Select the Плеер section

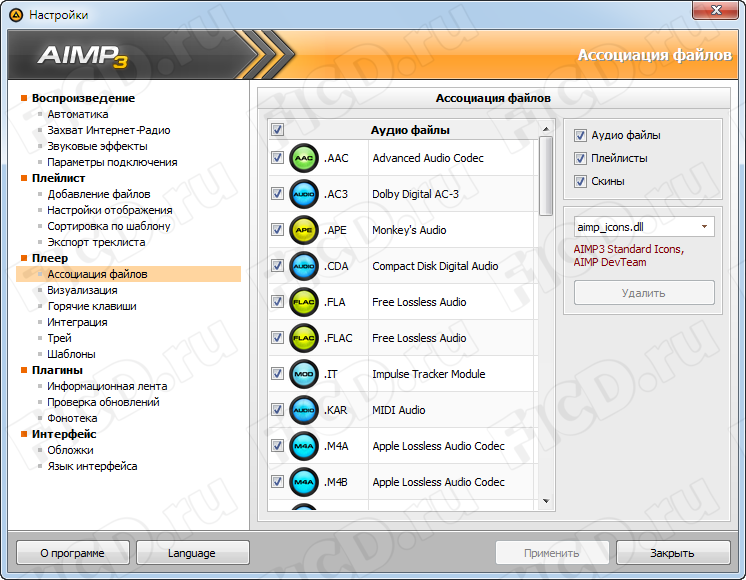coord(49,258)
